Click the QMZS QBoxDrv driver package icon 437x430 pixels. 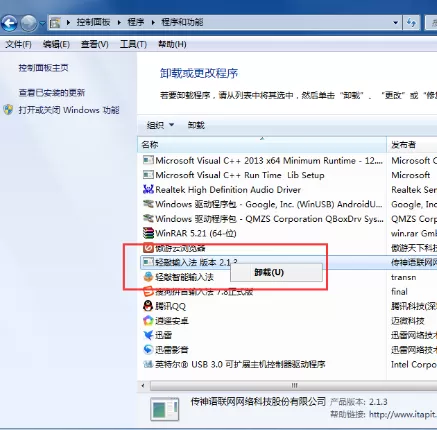148,218
